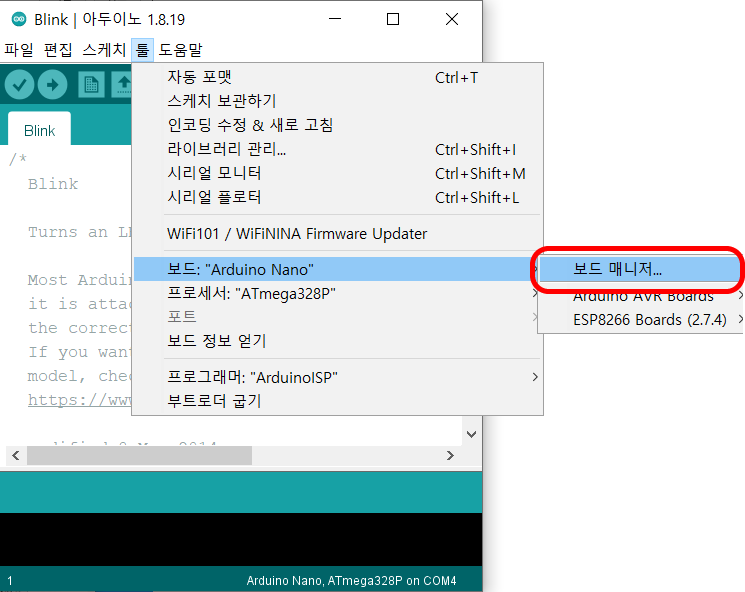Open the 도움말 menu
Viewport: 745px width, 592px height.
pyautogui.click(x=181, y=50)
